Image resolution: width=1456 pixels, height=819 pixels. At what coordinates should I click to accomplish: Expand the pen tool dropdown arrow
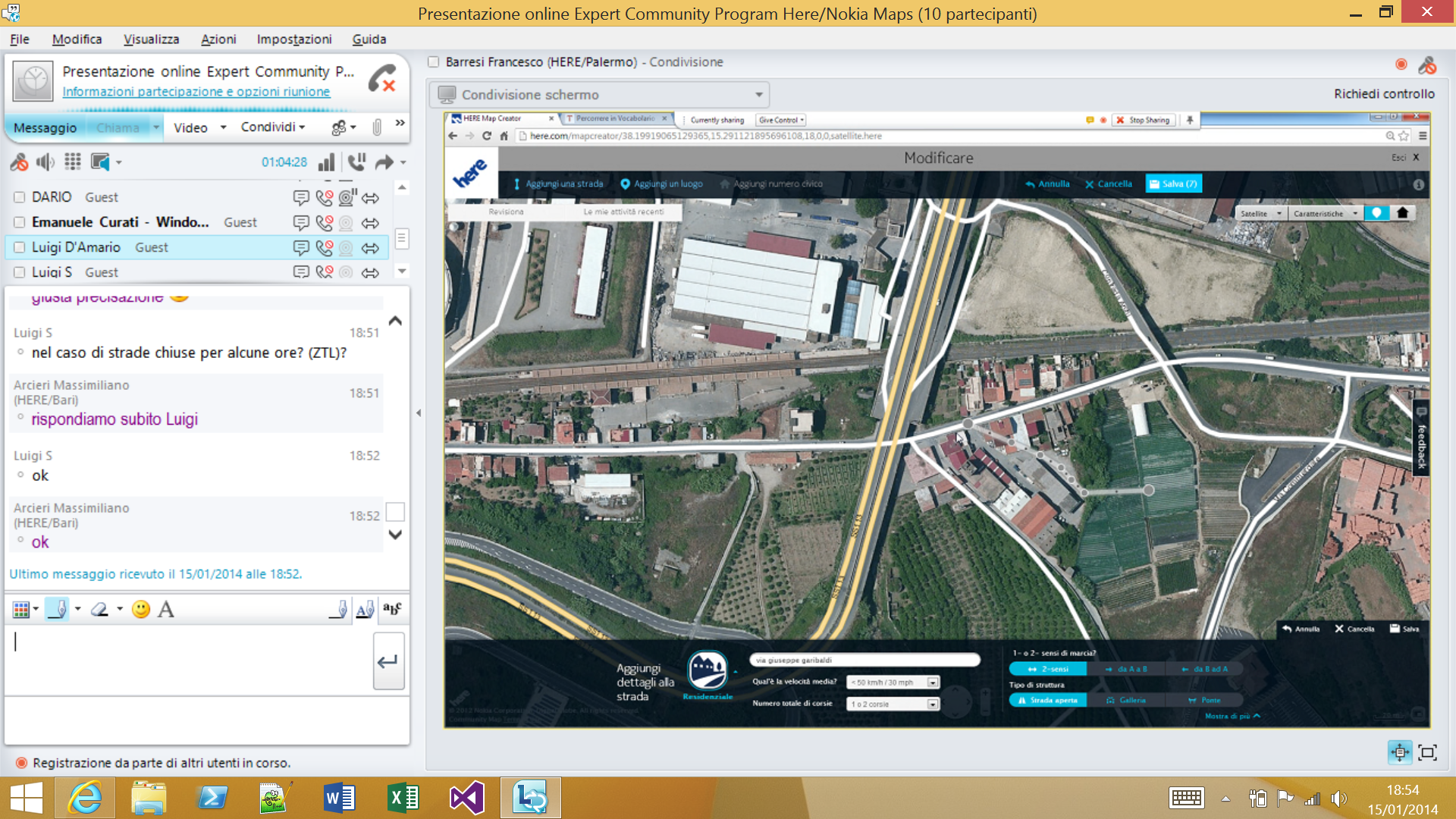[x=77, y=610]
